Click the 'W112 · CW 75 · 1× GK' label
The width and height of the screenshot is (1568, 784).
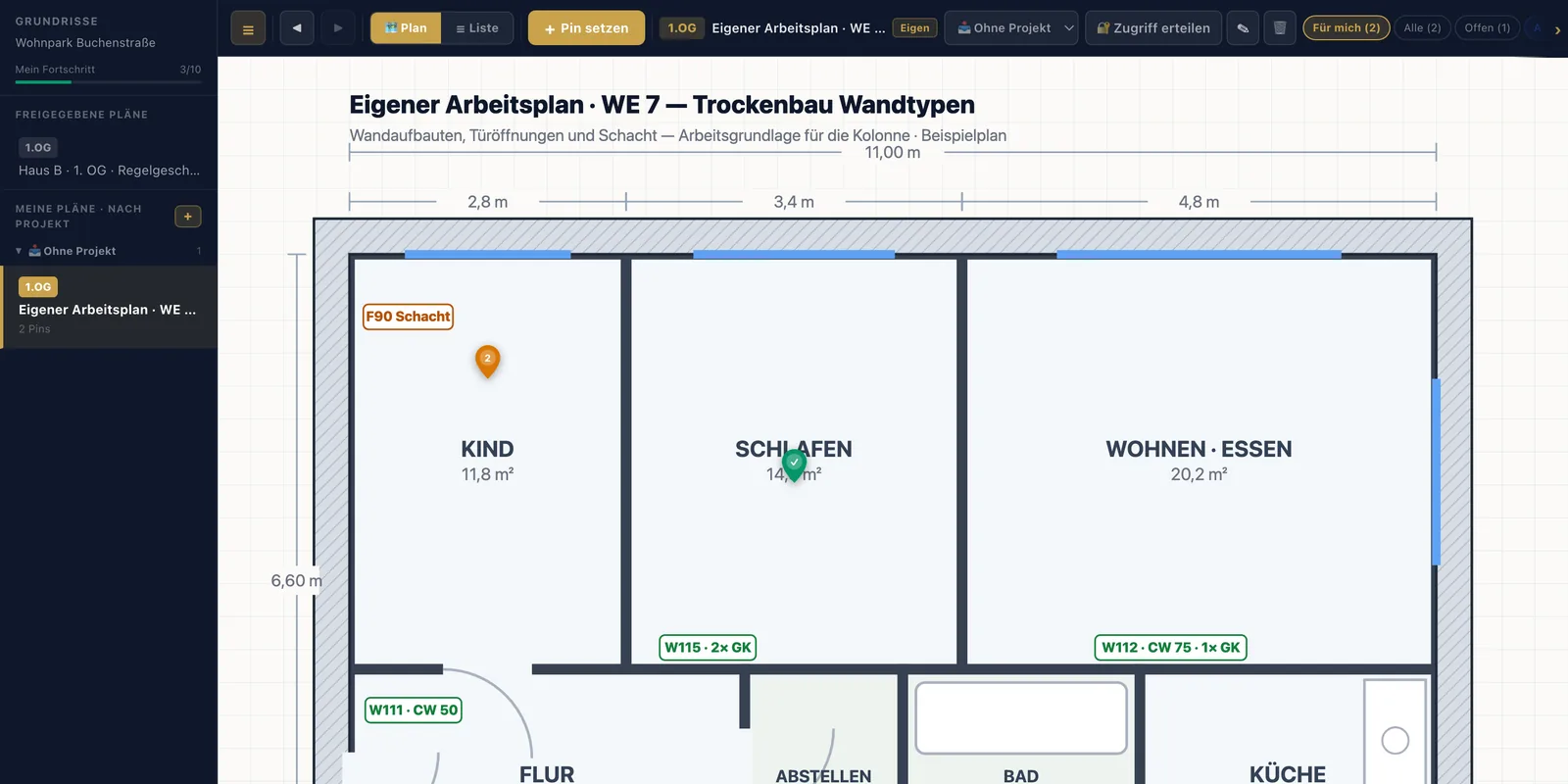(x=1170, y=648)
